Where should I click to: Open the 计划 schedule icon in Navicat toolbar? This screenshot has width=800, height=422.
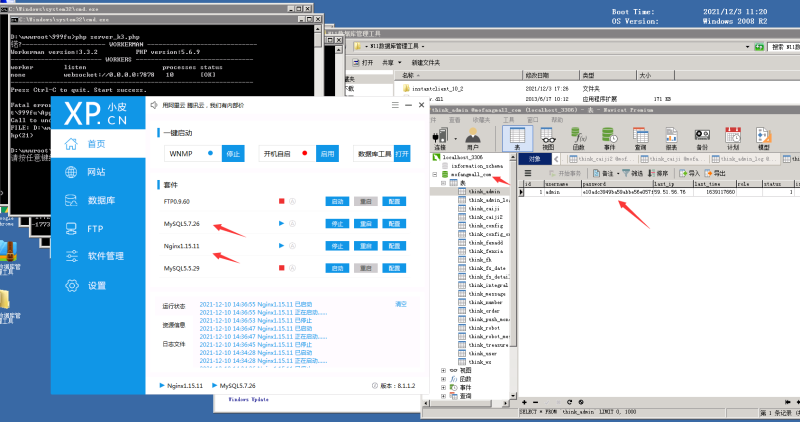pos(733,139)
